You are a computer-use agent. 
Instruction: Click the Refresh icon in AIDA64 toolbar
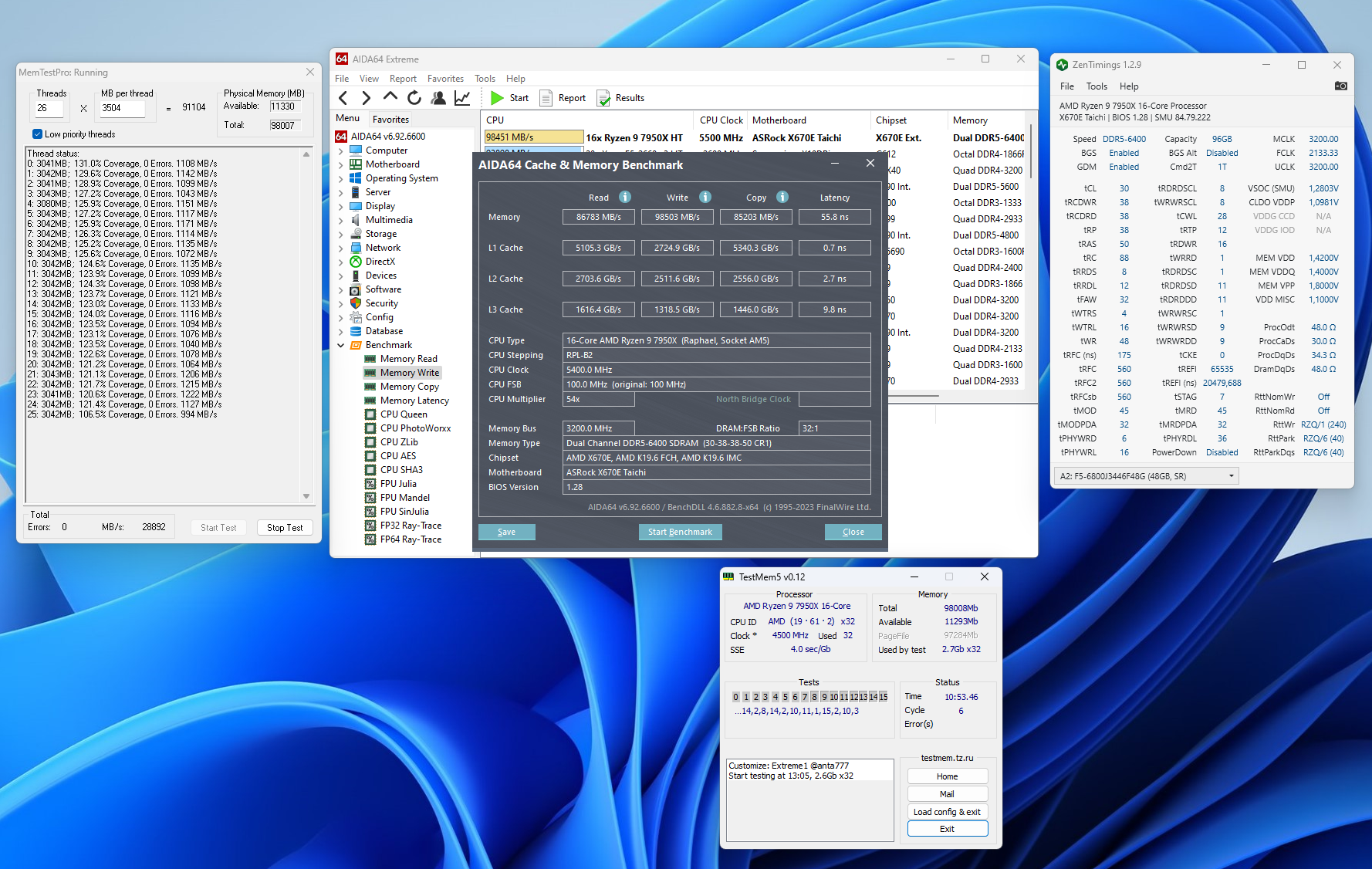pyautogui.click(x=414, y=98)
